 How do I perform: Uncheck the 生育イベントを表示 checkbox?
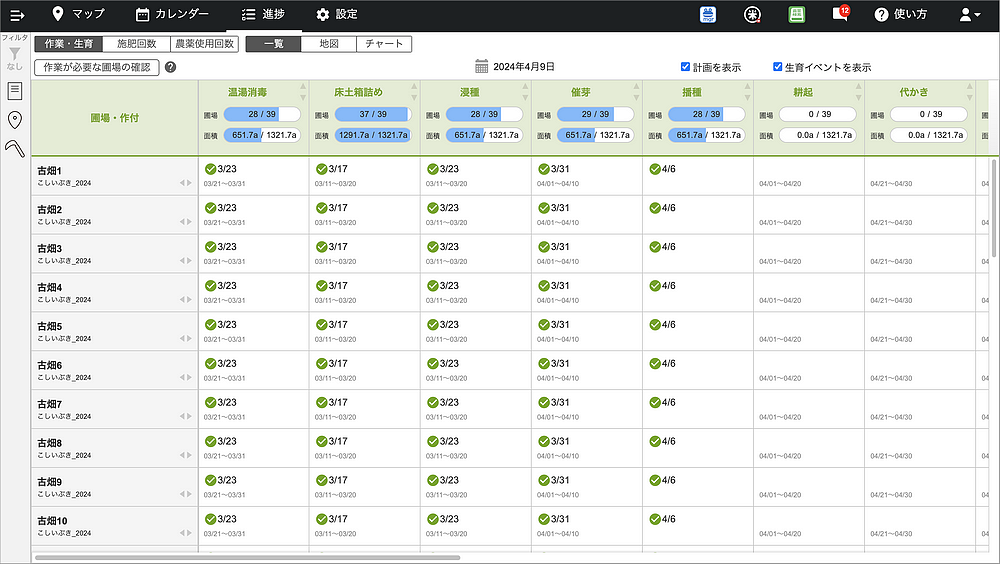tap(777, 67)
